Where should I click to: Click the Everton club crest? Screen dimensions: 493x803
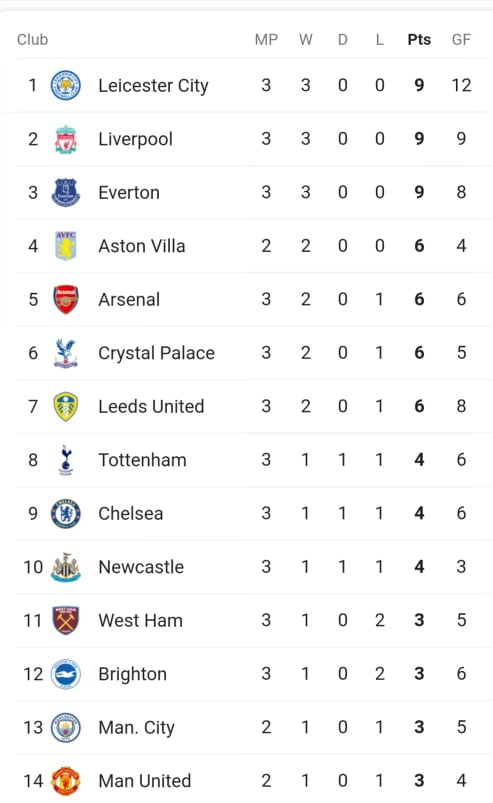point(66,193)
